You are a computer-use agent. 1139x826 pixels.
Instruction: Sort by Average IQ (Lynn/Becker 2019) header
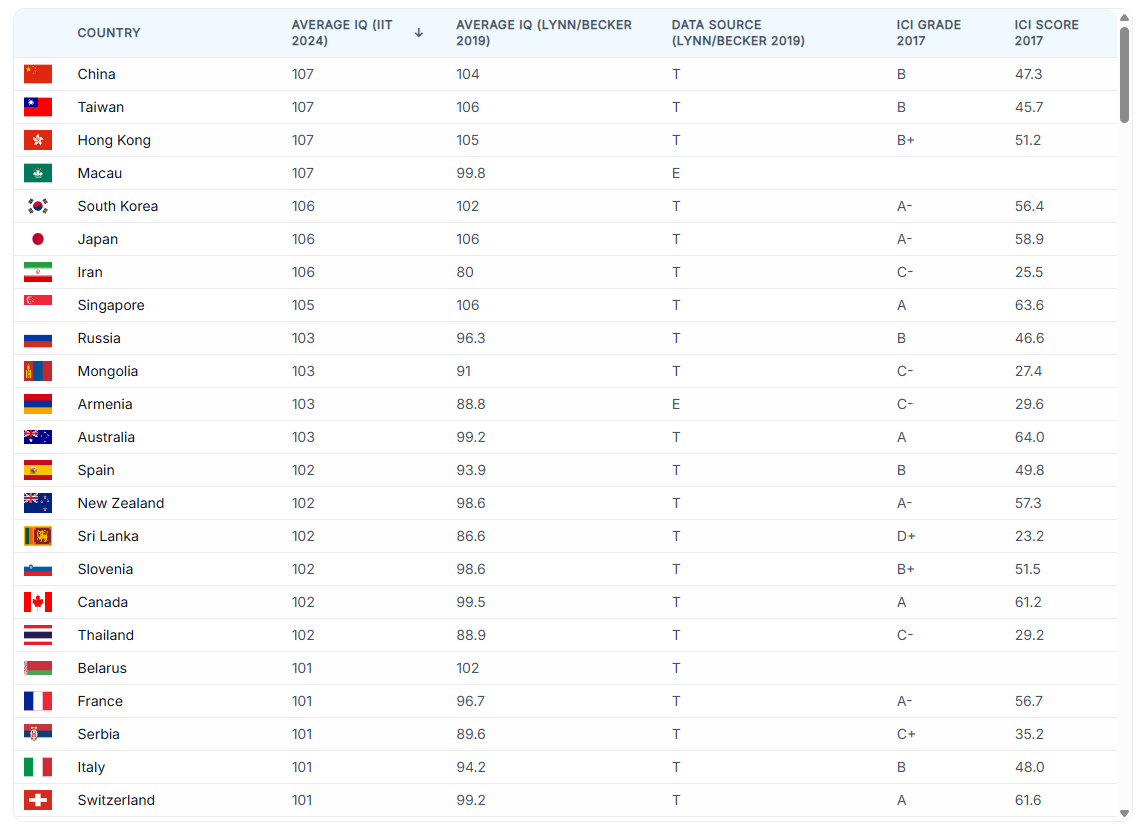(544, 33)
